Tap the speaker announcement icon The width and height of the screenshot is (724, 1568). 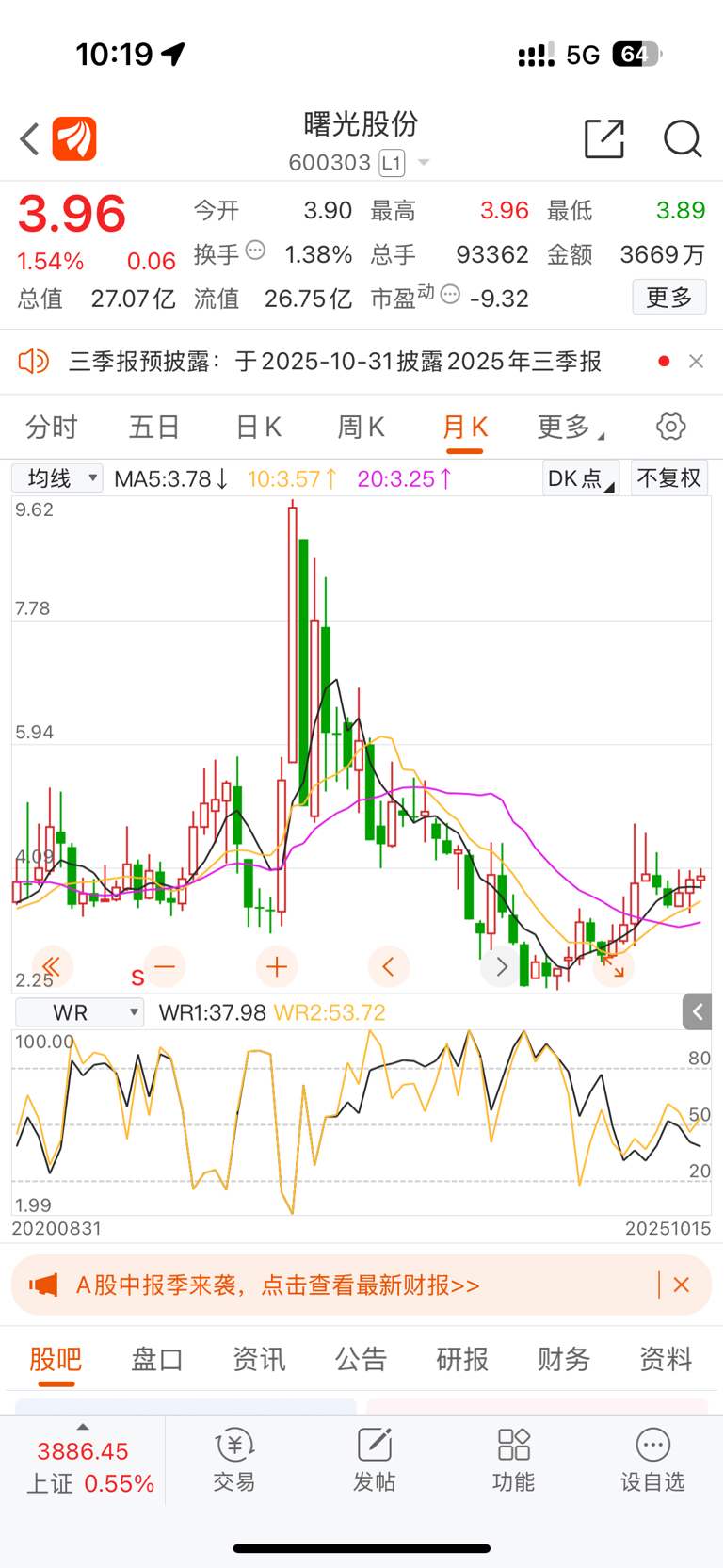pyautogui.click(x=33, y=361)
